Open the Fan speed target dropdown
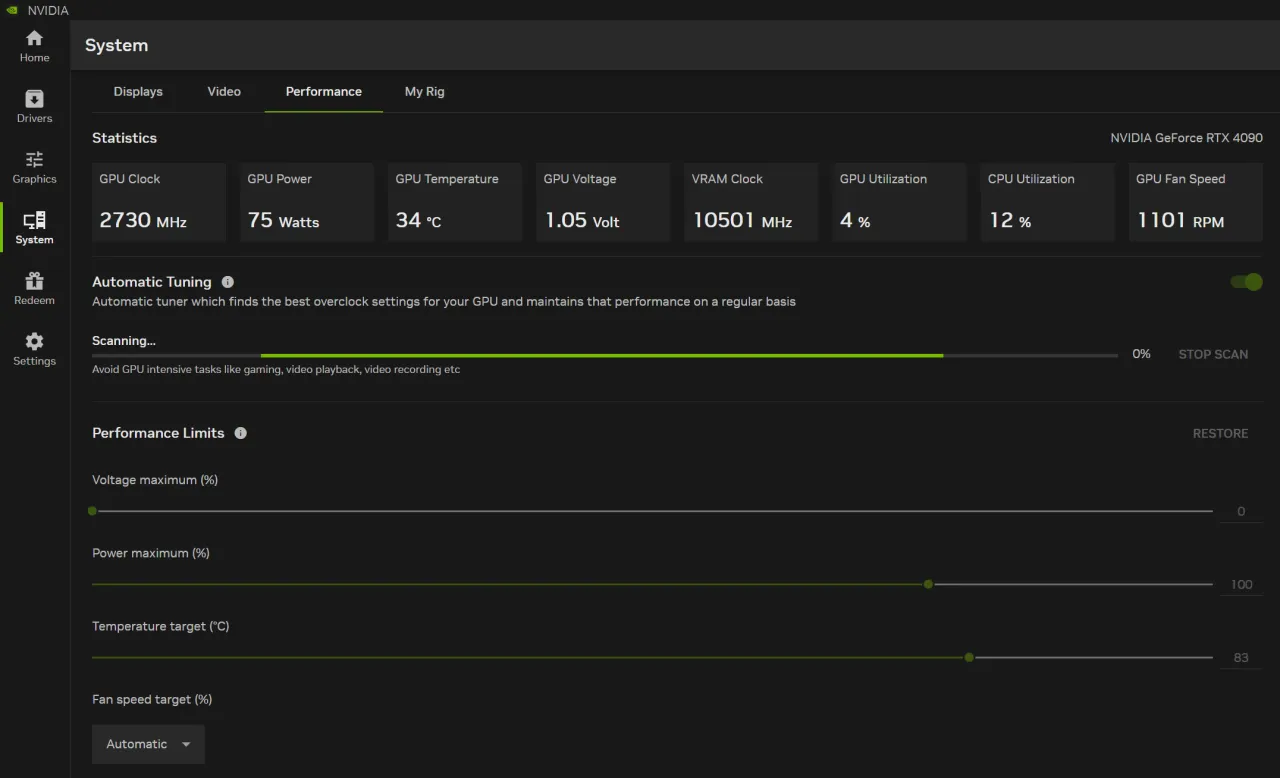1280x778 pixels. click(x=148, y=744)
